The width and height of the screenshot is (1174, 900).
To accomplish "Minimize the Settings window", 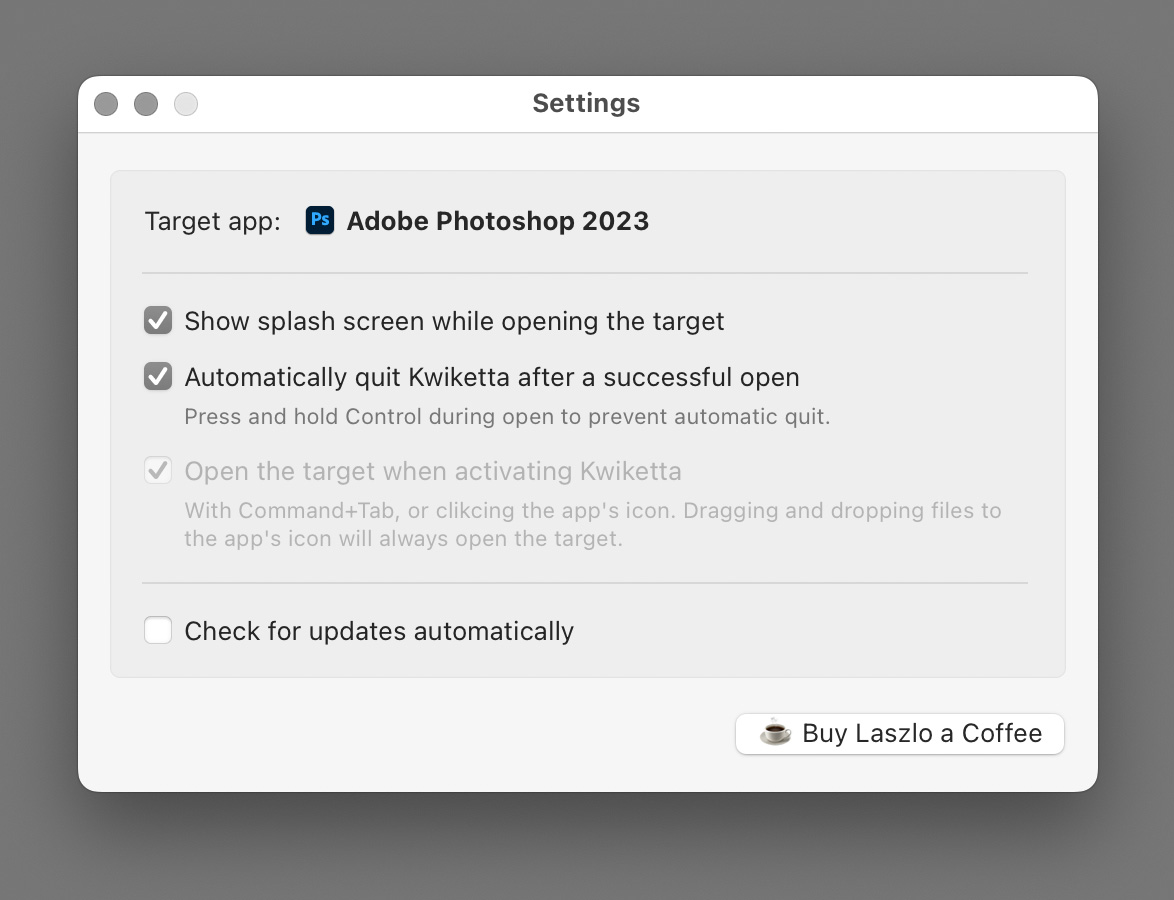I will 146,104.
